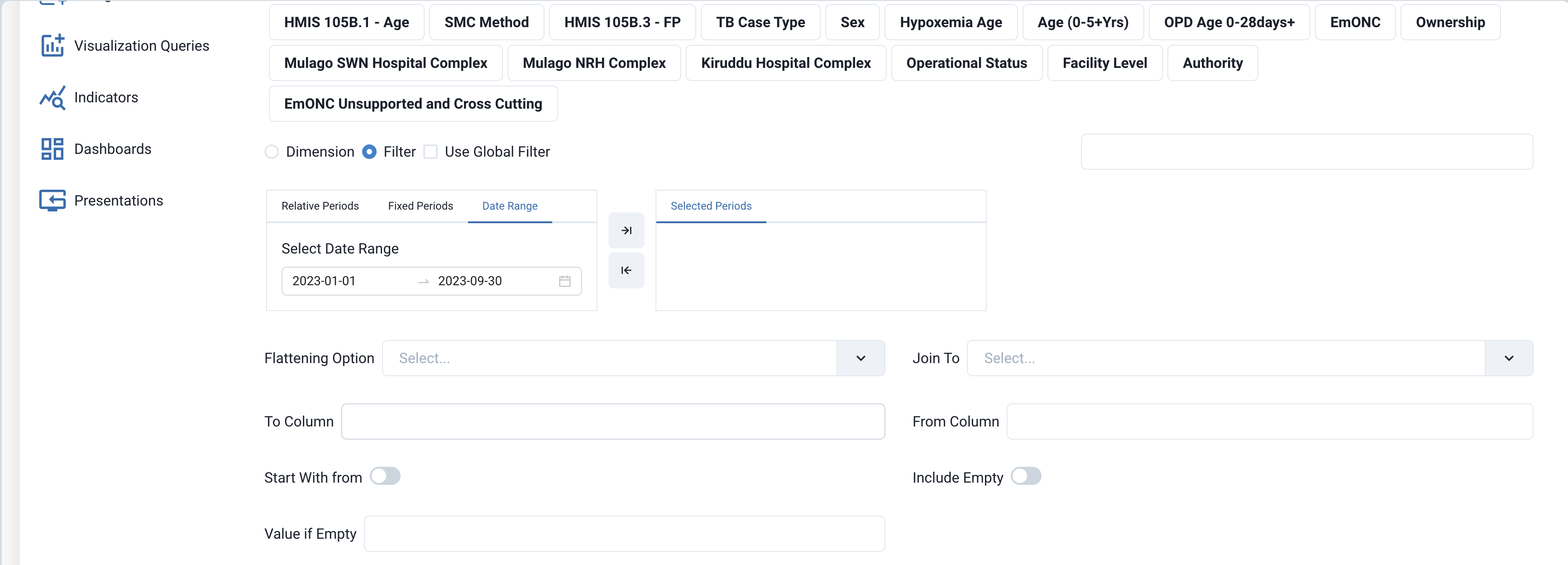Open the Dashboards menu item
The image size is (1568, 565).
[96, 149]
